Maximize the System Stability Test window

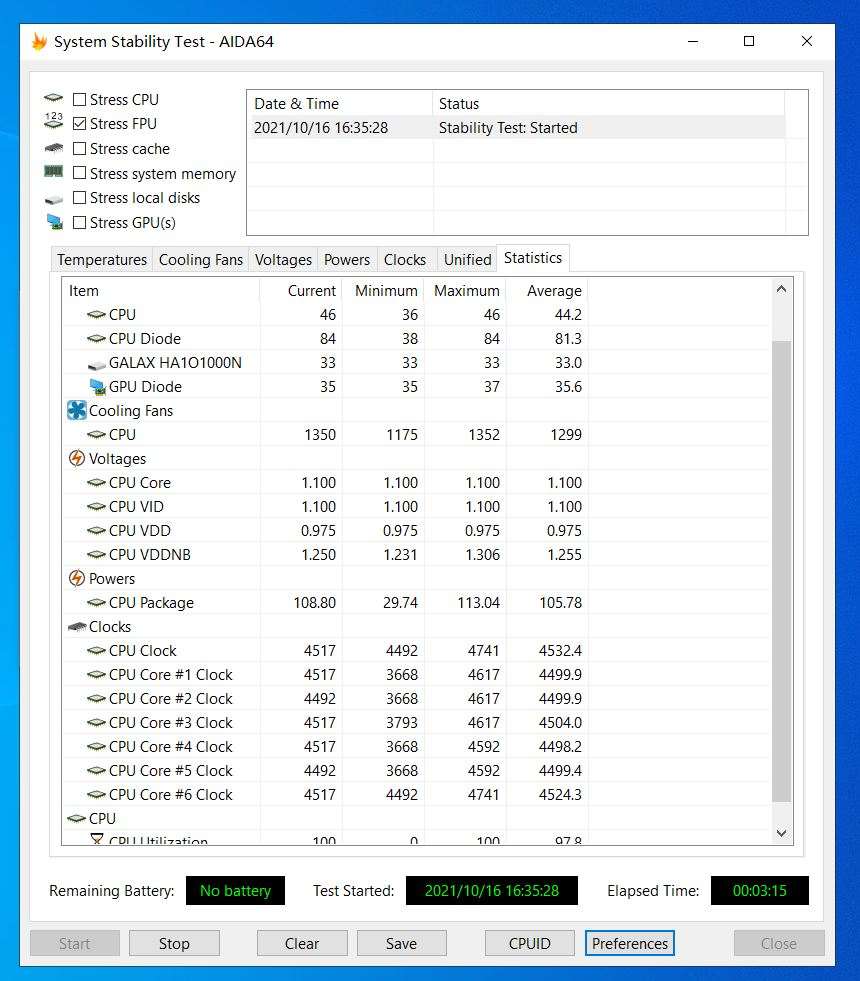click(749, 41)
